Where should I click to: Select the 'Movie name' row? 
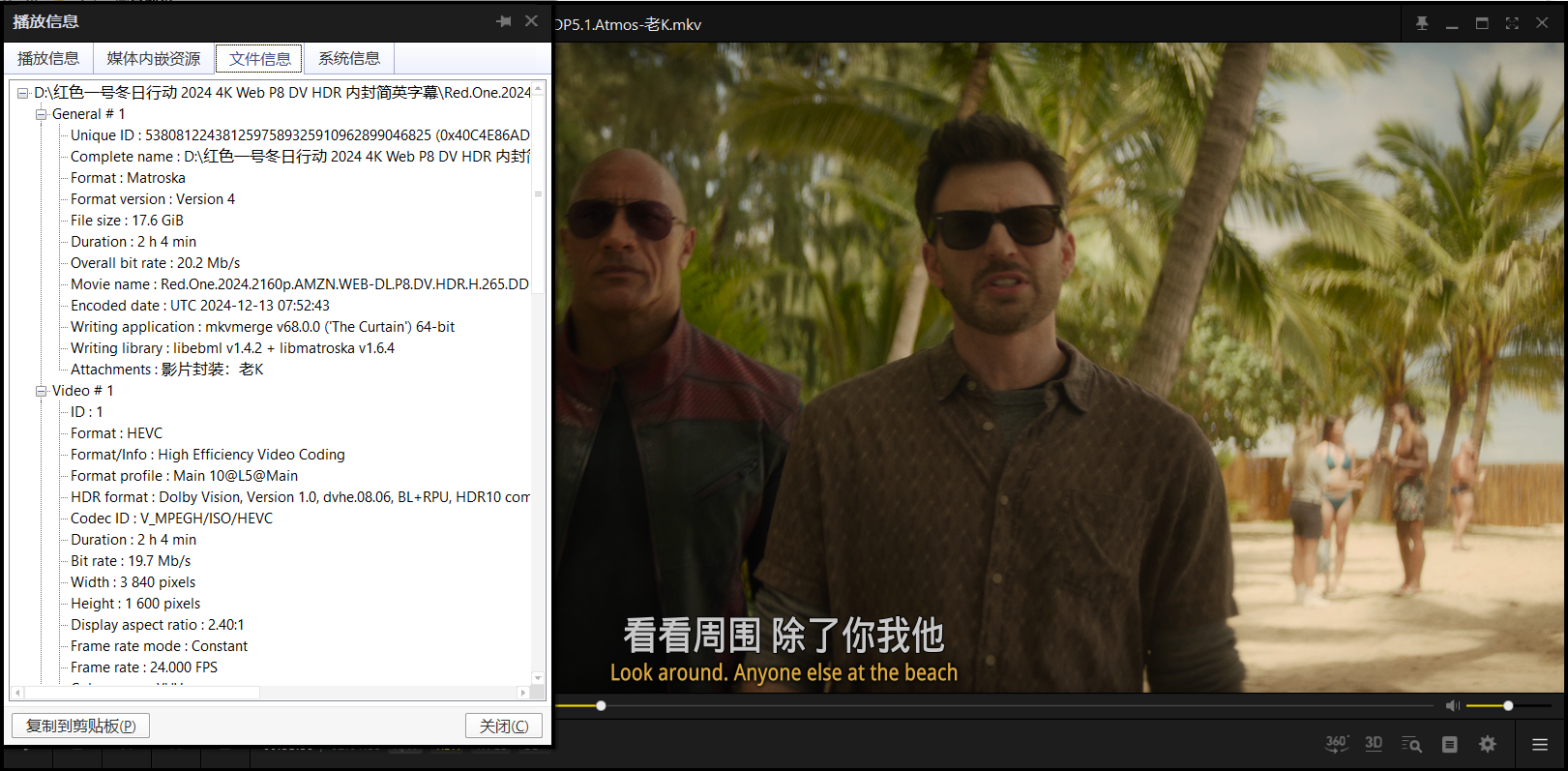click(300, 284)
